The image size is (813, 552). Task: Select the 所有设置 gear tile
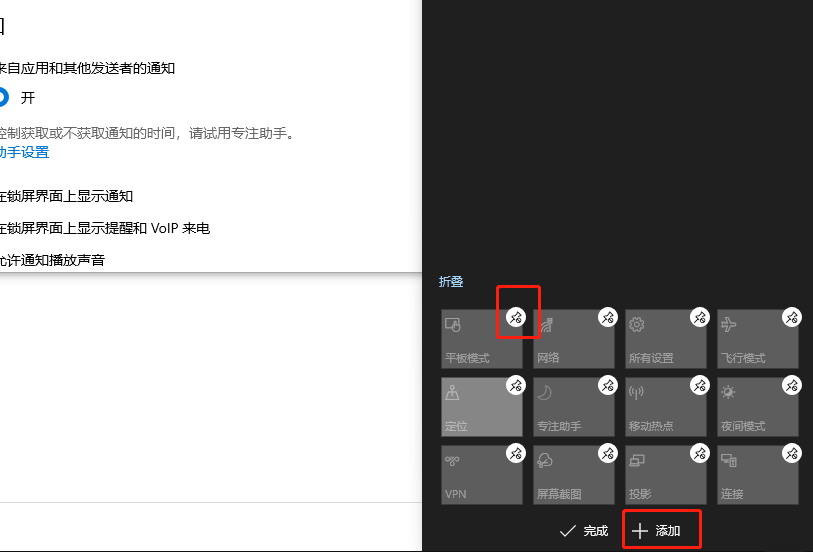[666, 339]
